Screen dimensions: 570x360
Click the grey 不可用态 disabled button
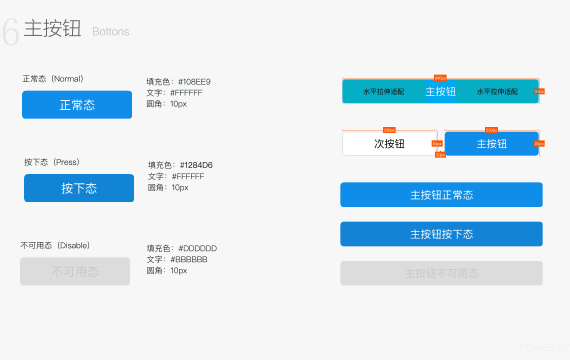(75, 271)
